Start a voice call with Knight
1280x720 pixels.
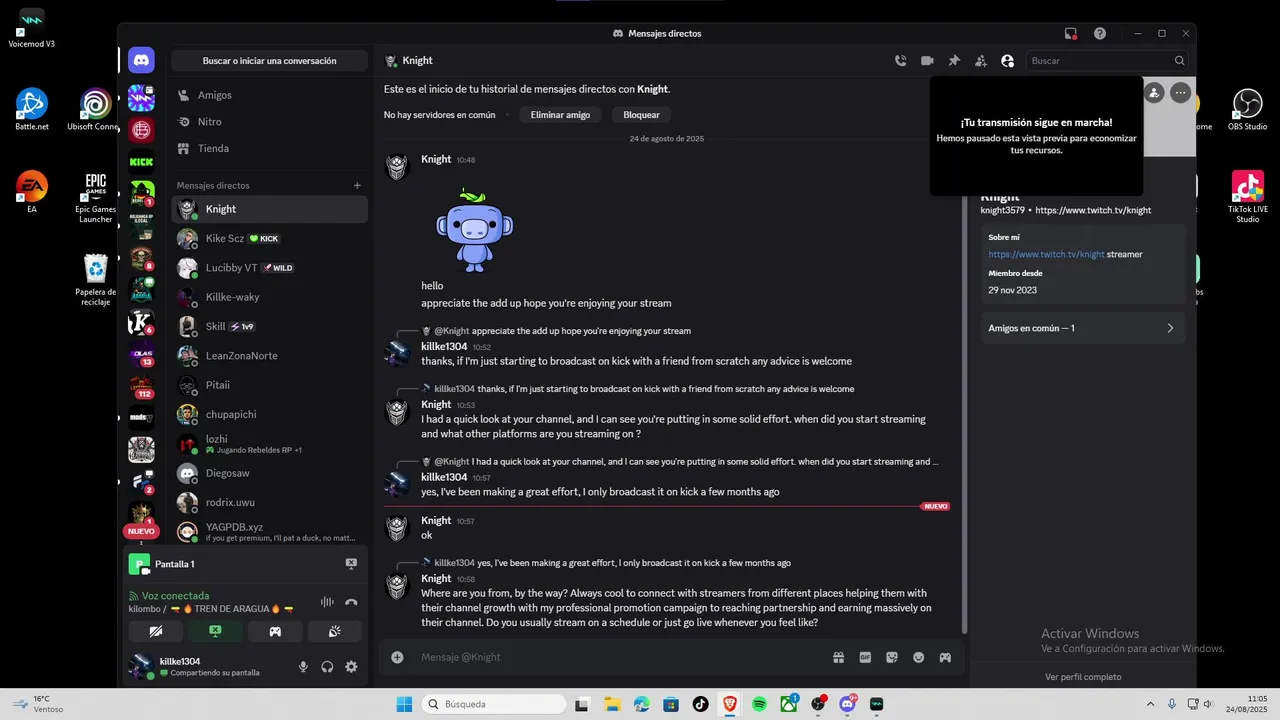(900, 61)
